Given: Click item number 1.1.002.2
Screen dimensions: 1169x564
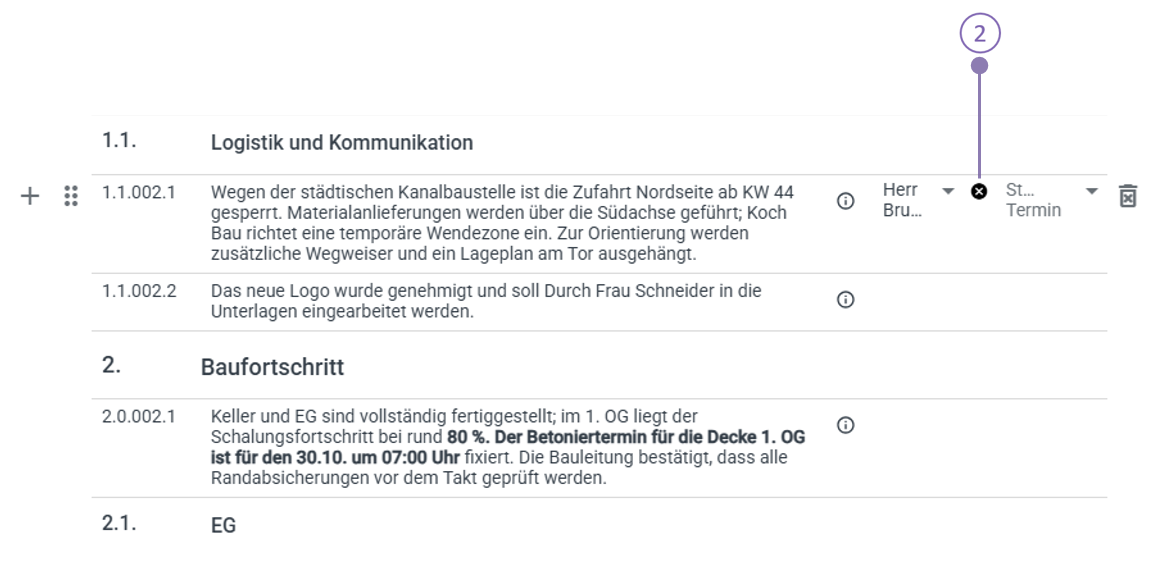Looking at the screenshot, I should coord(139,292).
